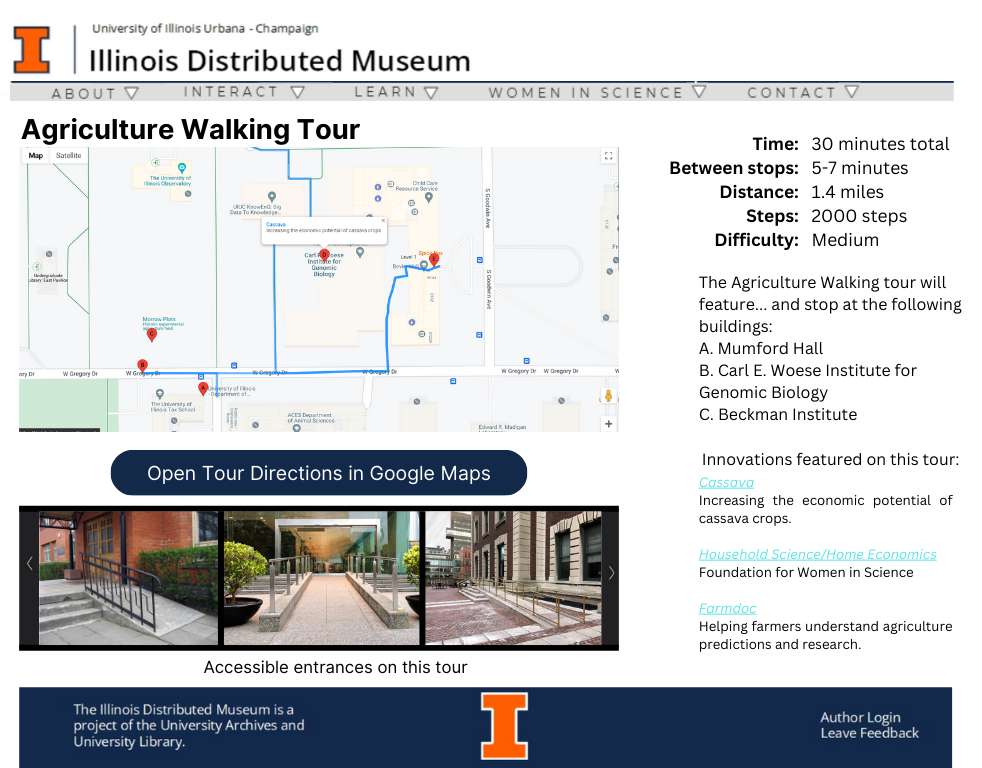Open Tour Directions in Google Maps
This screenshot has height=768, width=982.
[x=319, y=473]
